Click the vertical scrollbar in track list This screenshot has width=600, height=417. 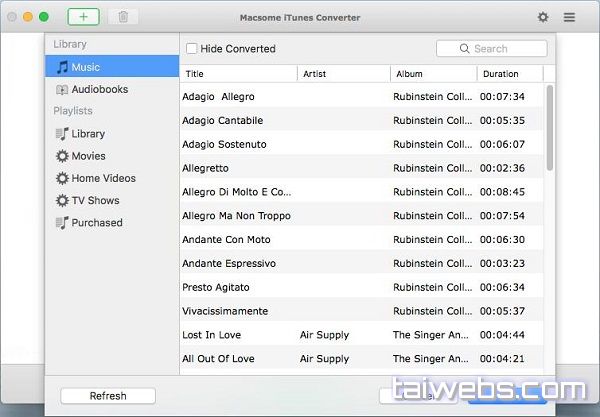click(549, 130)
